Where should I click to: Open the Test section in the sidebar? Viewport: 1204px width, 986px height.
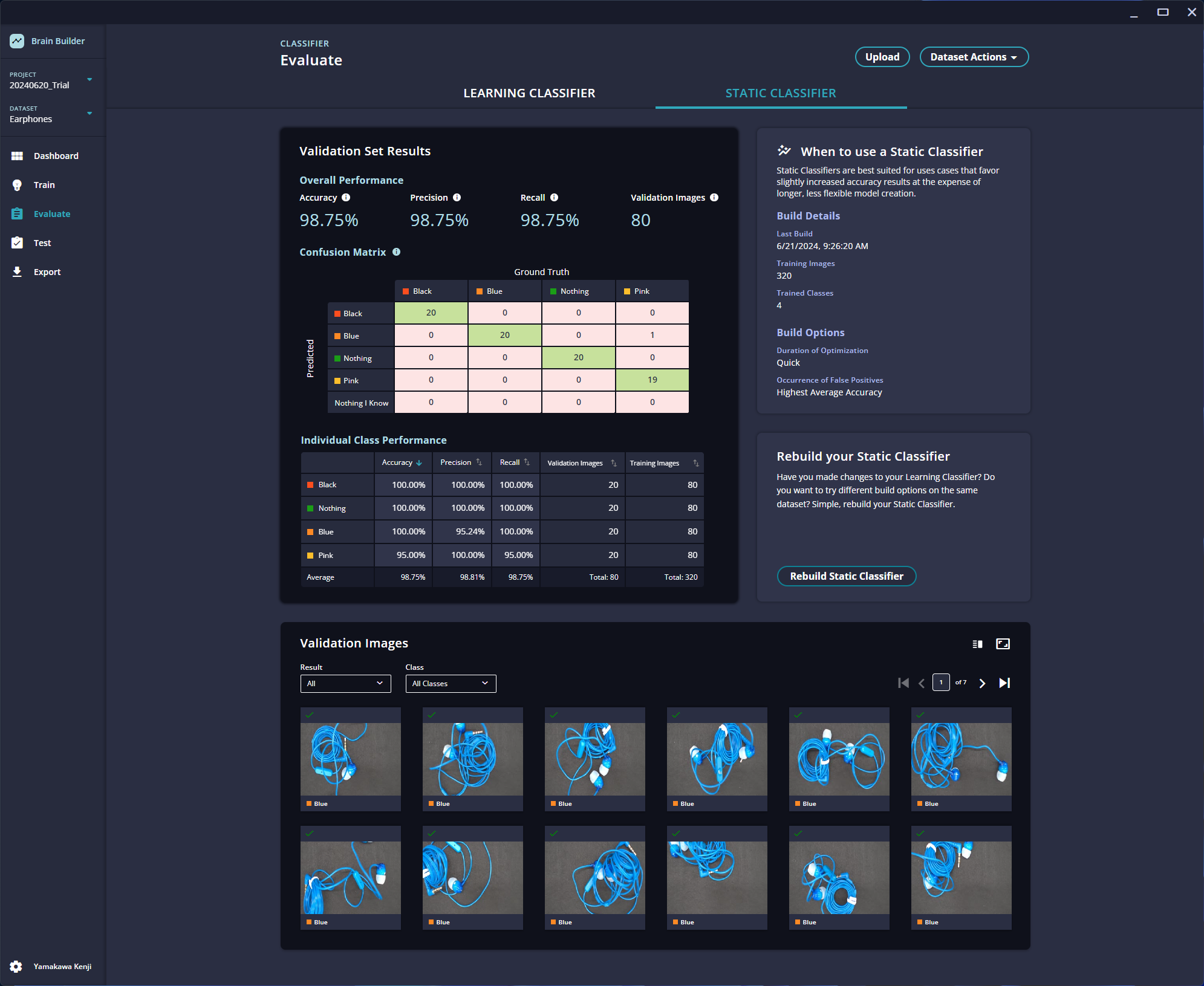click(42, 243)
